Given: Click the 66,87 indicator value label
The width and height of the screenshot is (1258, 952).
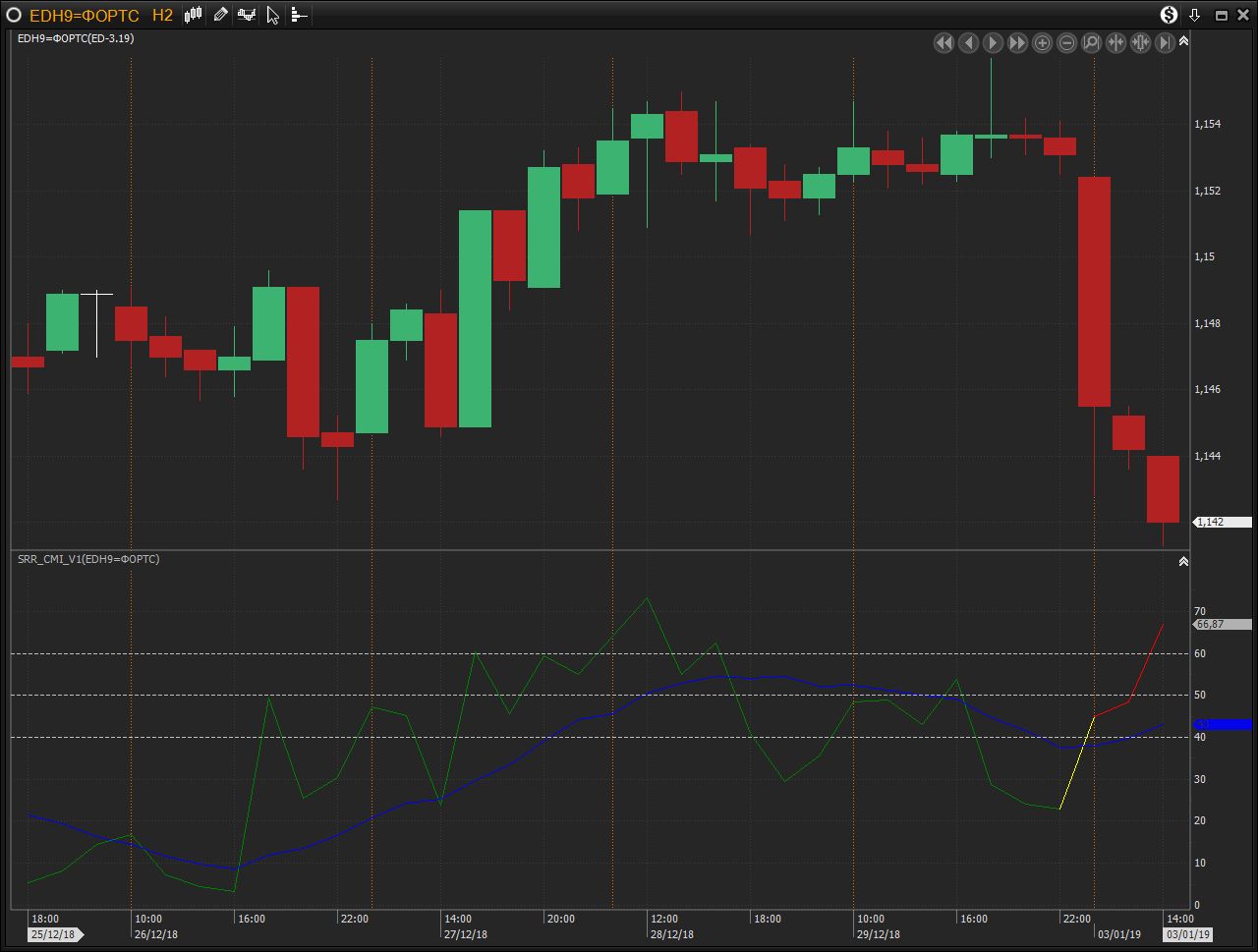Looking at the screenshot, I should point(1222,625).
